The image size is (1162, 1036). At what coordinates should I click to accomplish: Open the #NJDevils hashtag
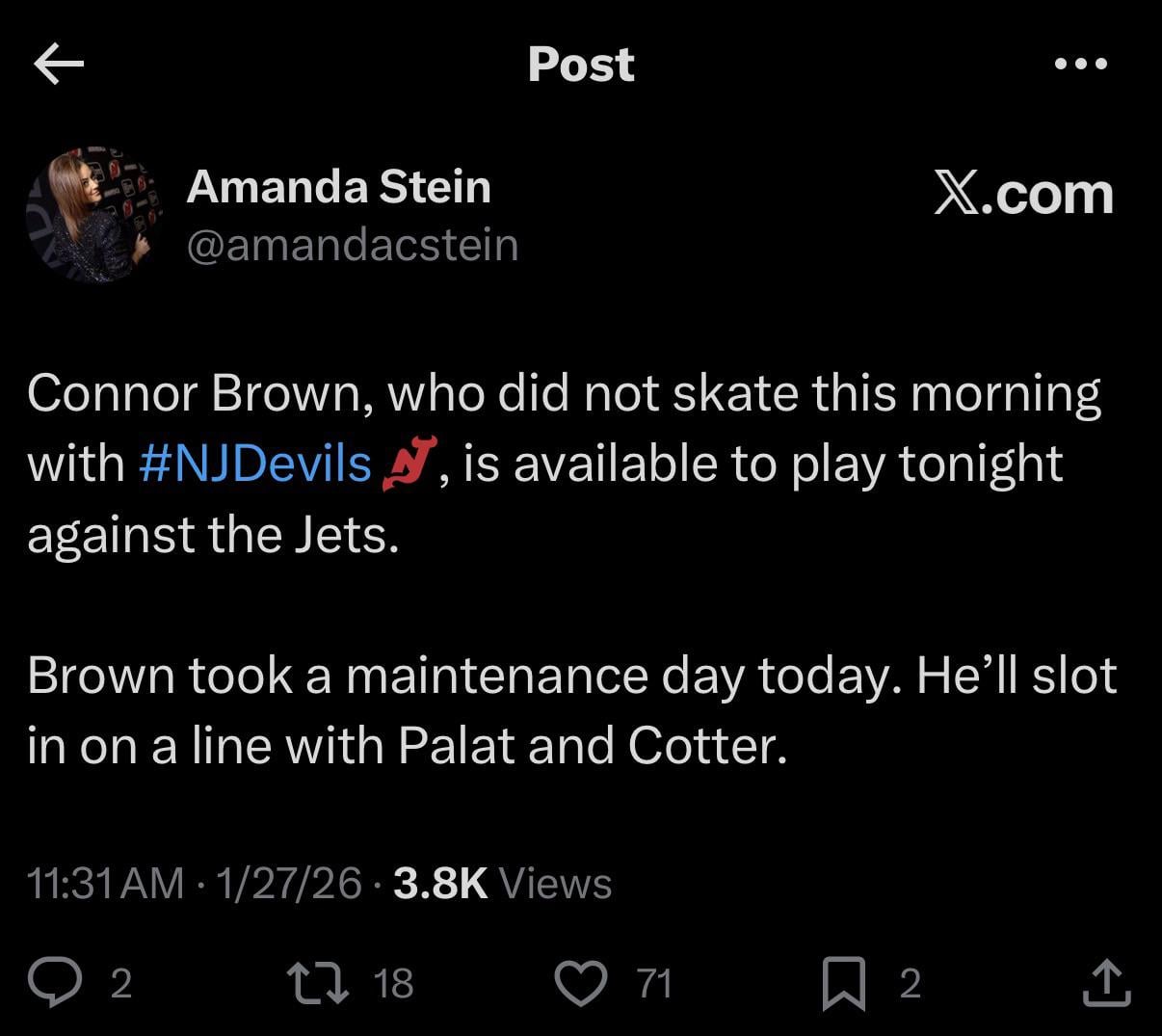coord(254,464)
